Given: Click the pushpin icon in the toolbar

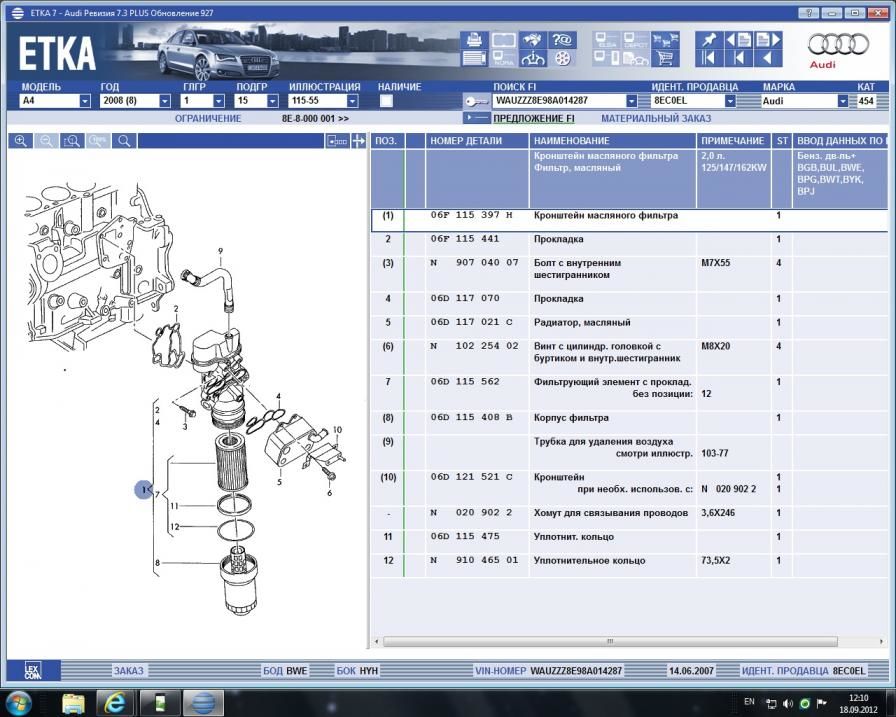Looking at the screenshot, I should [x=709, y=40].
